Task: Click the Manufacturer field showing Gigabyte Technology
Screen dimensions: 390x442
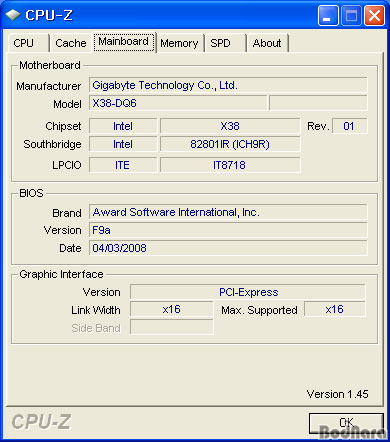Action: click(228, 85)
